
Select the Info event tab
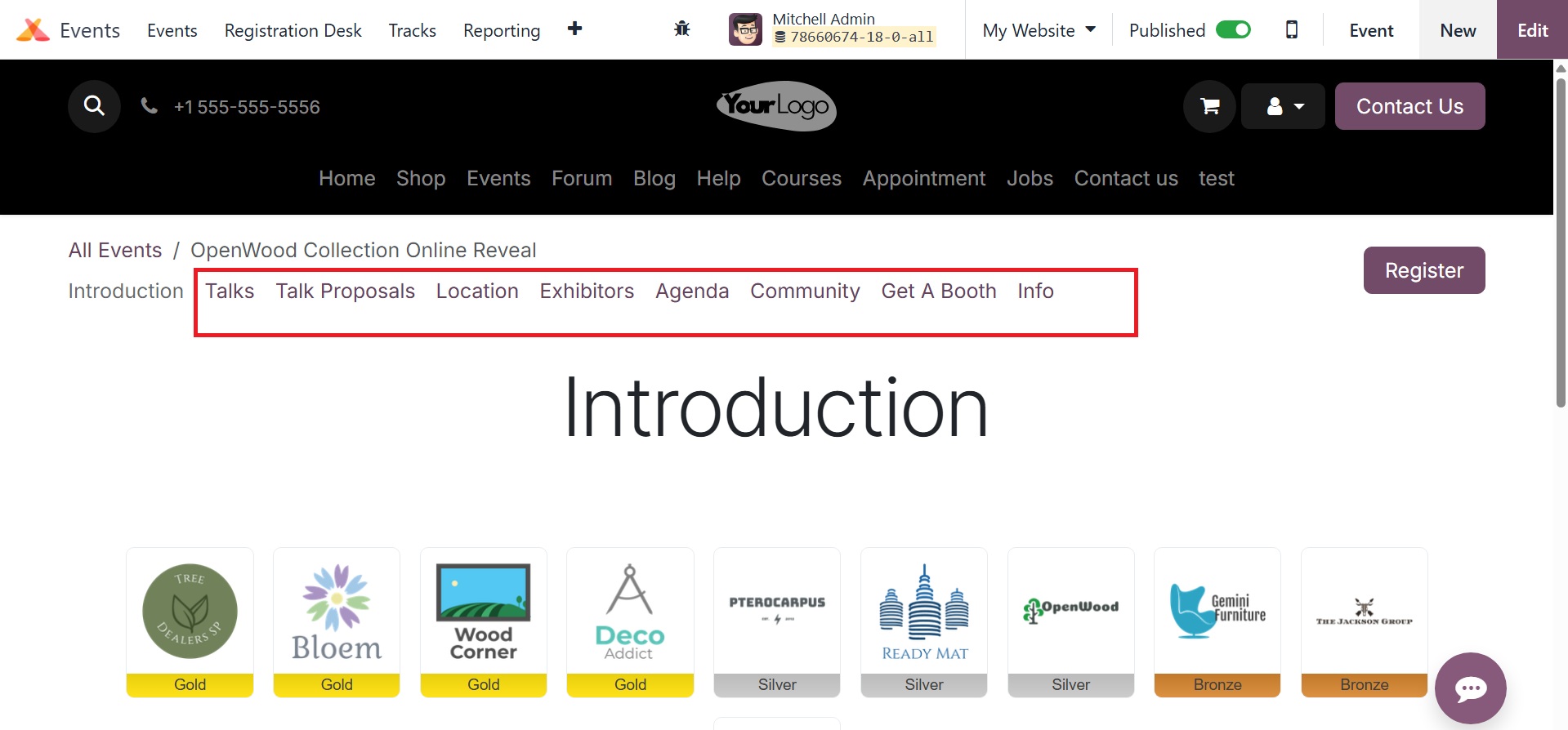pyautogui.click(x=1035, y=291)
